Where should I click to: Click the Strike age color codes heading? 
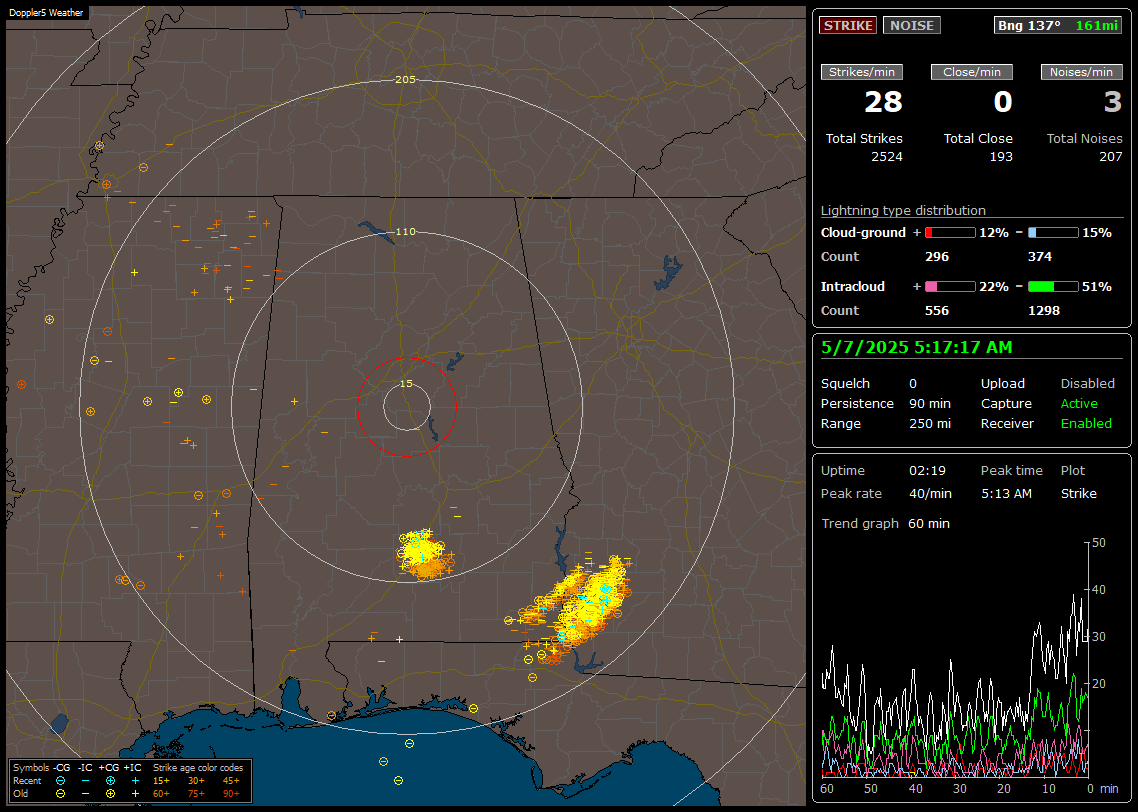coord(197,768)
